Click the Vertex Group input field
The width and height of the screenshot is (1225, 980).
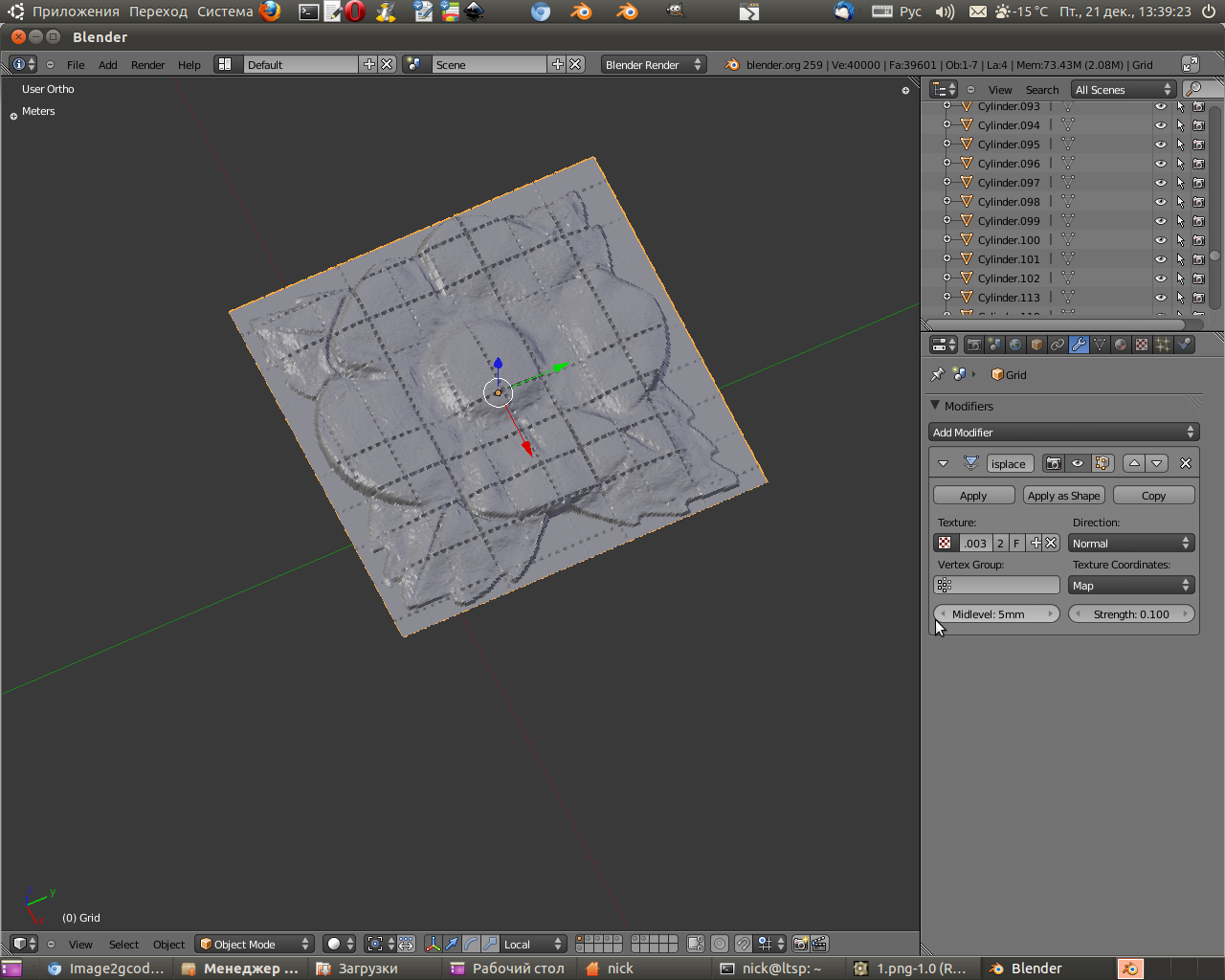(x=996, y=586)
